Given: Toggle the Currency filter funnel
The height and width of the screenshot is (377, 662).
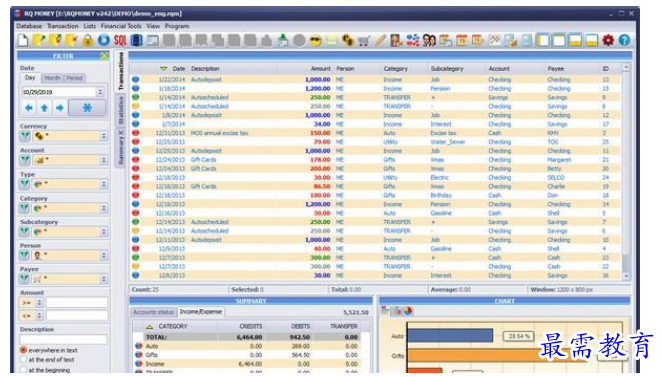Looking at the screenshot, I should pyautogui.click(x=25, y=136).
